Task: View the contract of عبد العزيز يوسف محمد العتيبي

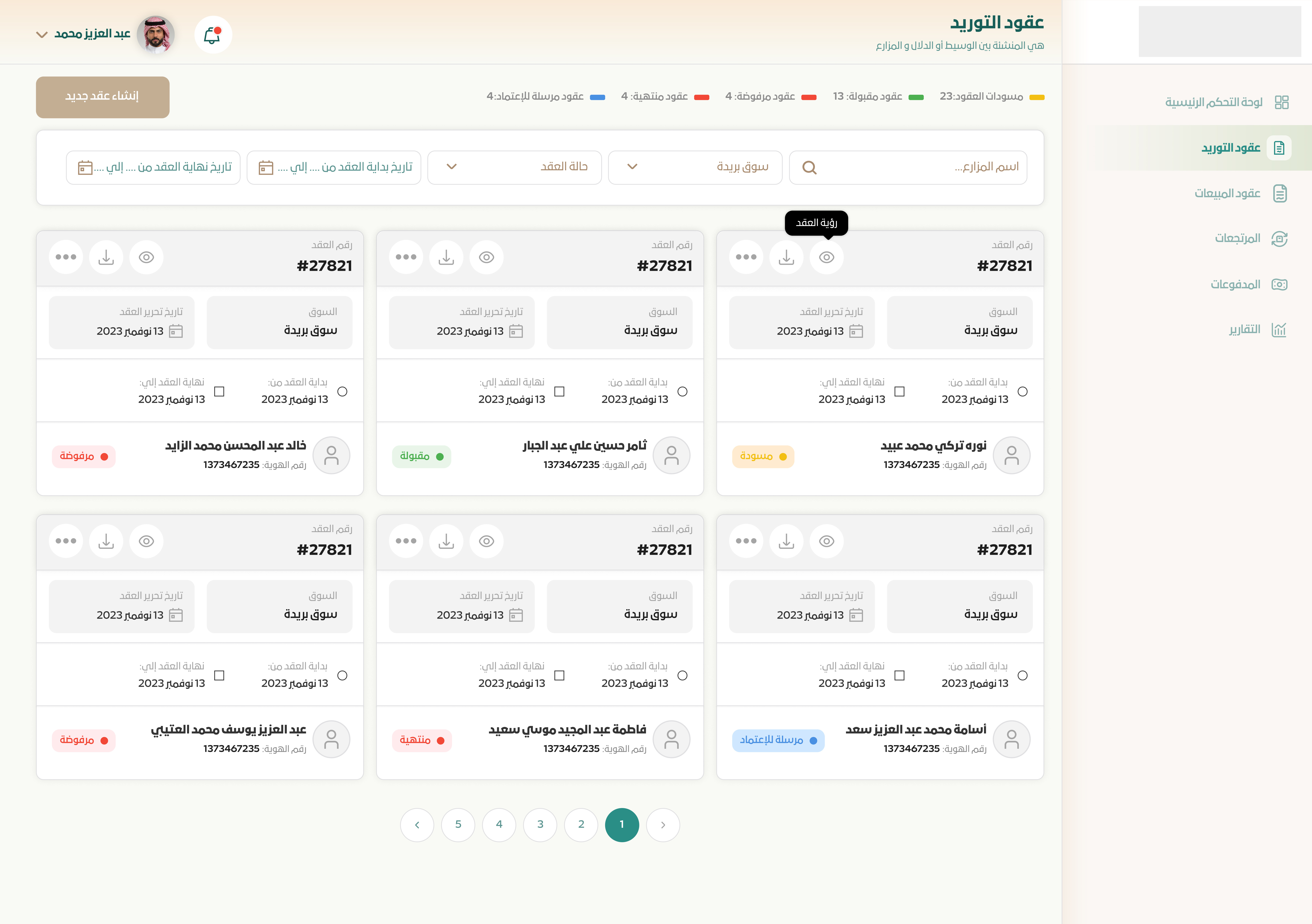Action: (x=146, y=541)
